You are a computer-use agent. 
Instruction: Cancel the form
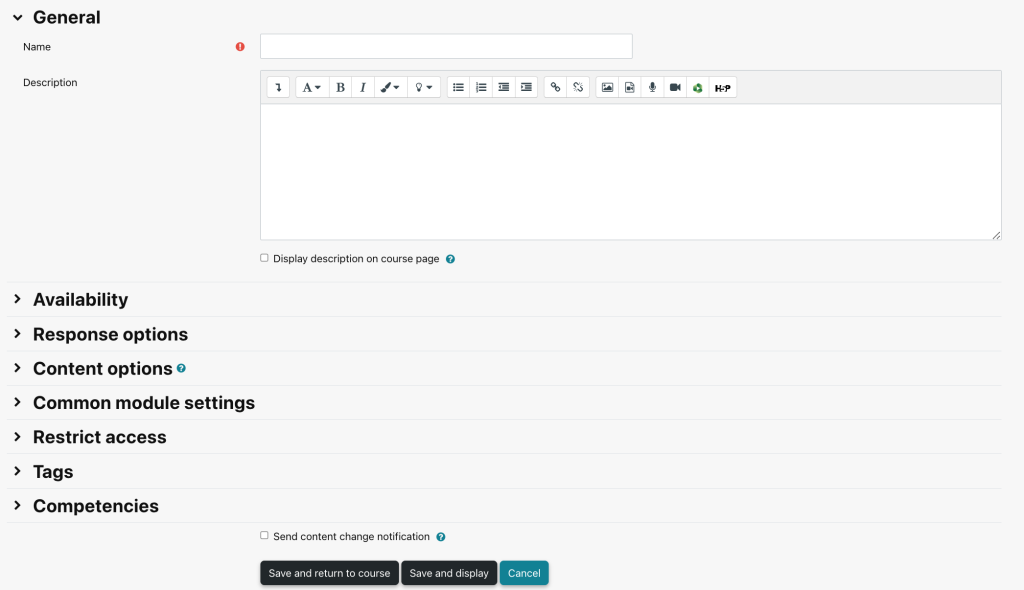tap(524, 573)
